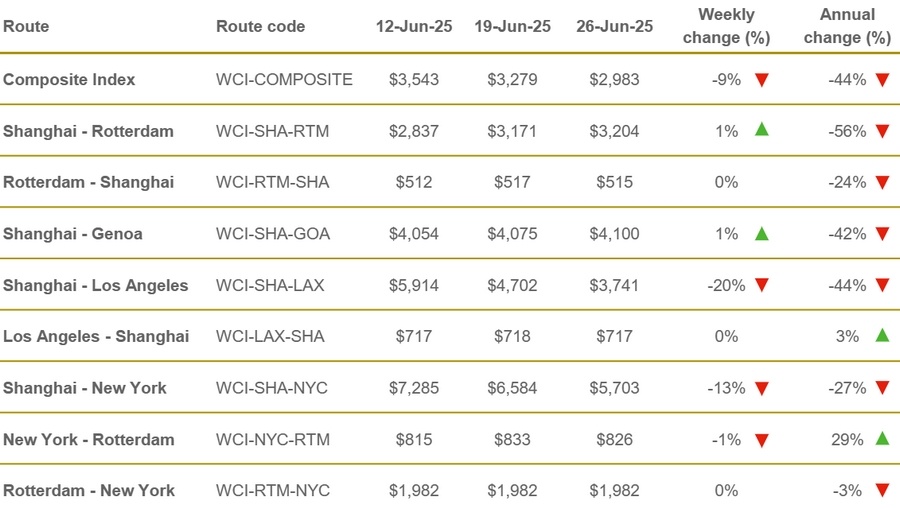Select the Route column header
This screenshot has width=900, height=509.
pos(26,26)
